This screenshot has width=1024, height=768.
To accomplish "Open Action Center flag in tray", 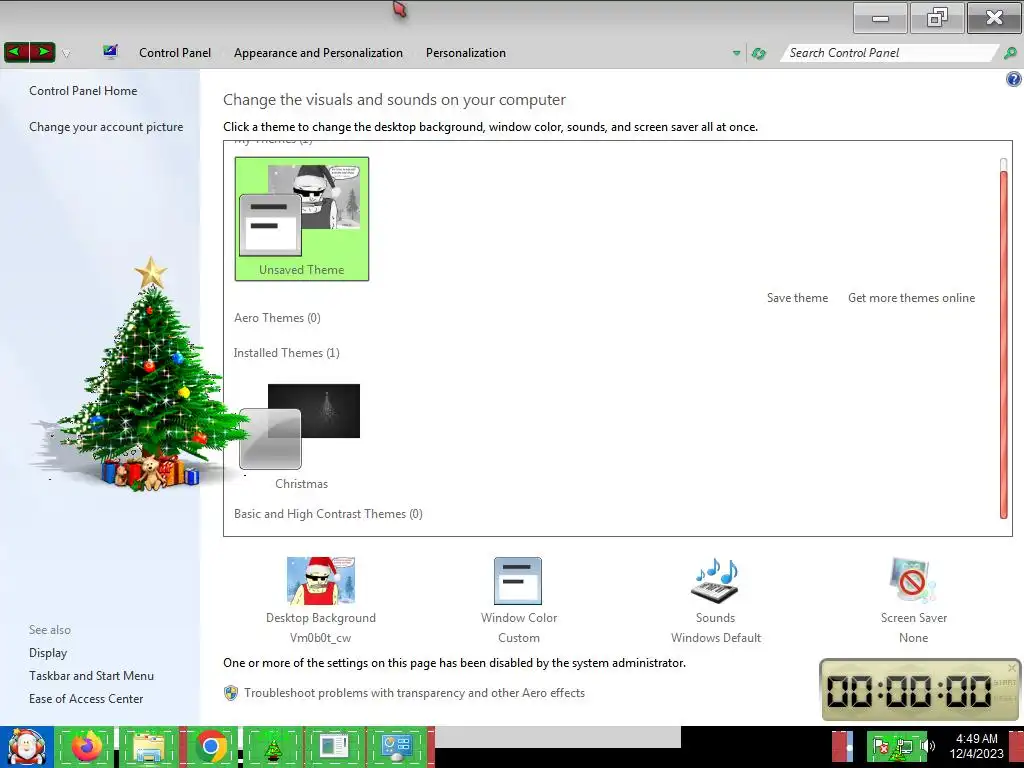I will click(x=881, y=746).
